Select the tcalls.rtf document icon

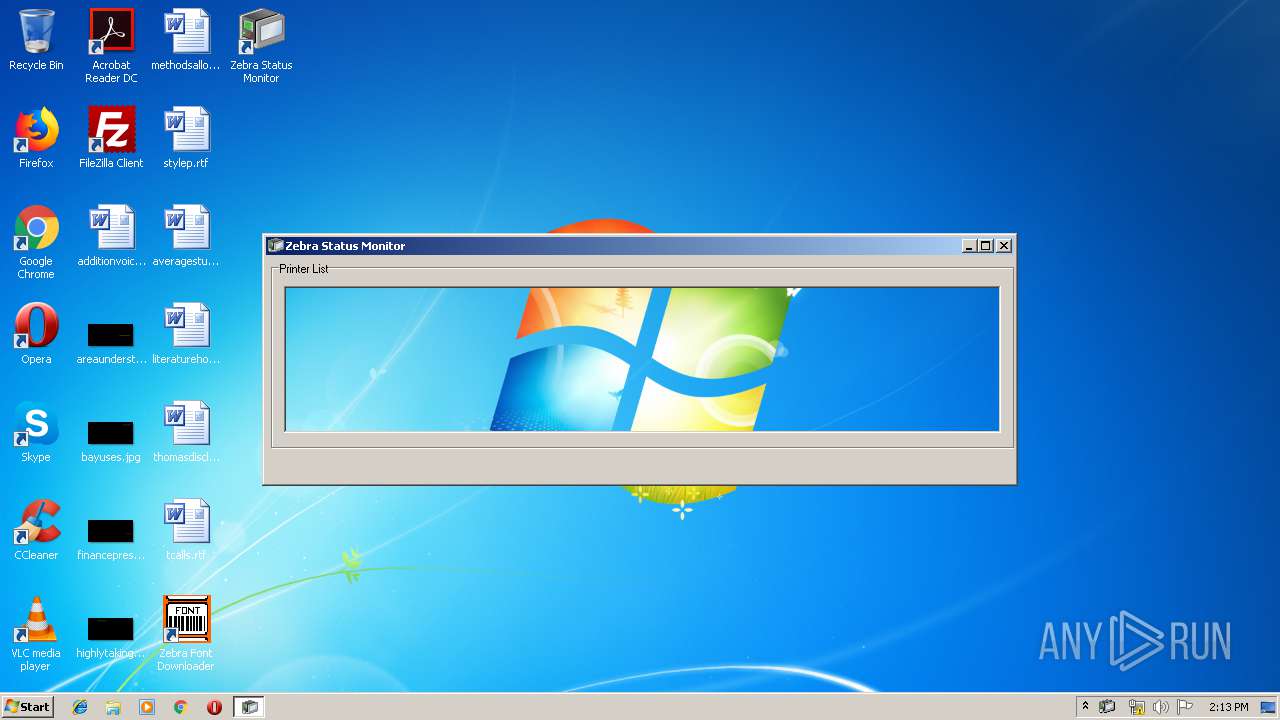(x=186, y=530)
